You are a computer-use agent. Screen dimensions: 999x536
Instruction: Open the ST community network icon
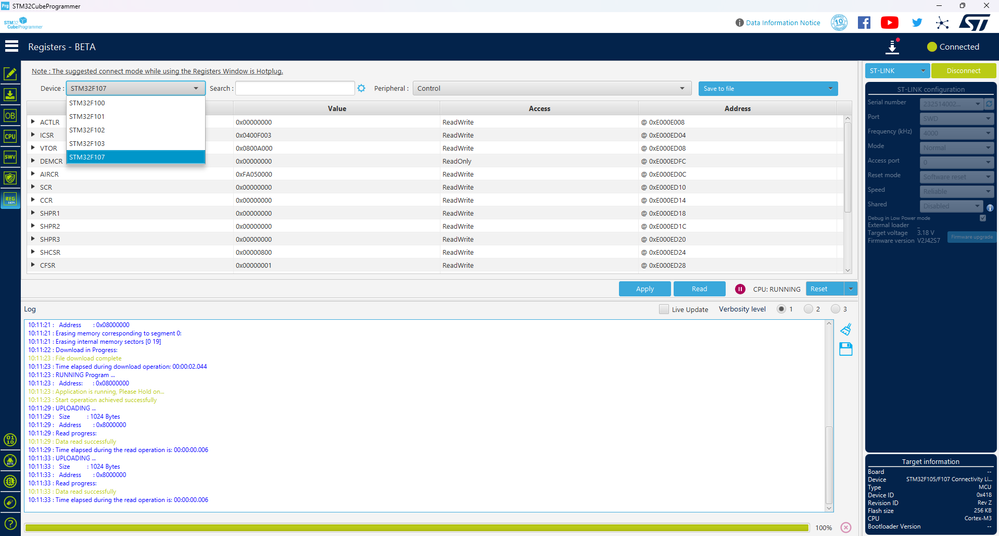point(942,22)
